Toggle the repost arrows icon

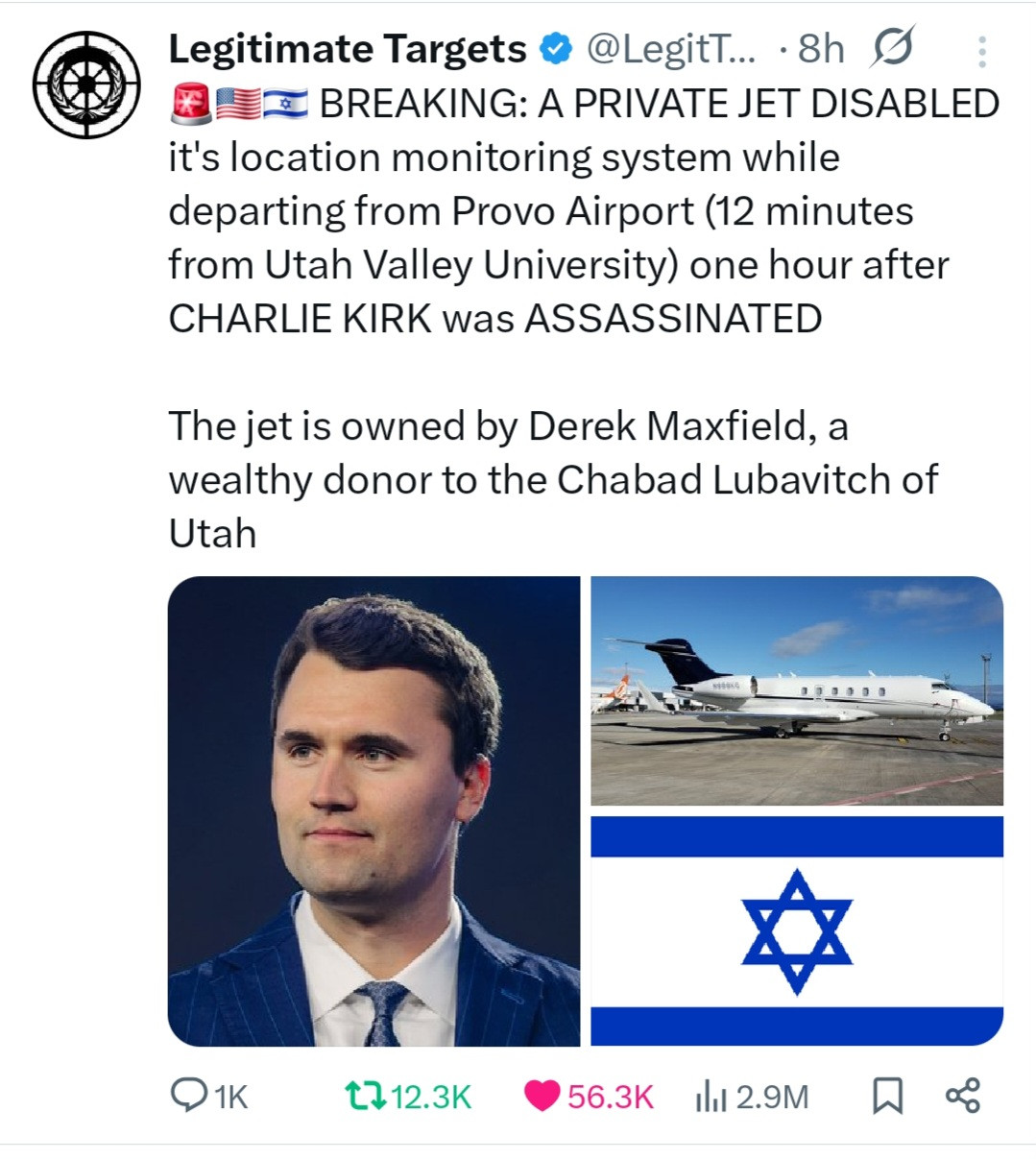365,1095
